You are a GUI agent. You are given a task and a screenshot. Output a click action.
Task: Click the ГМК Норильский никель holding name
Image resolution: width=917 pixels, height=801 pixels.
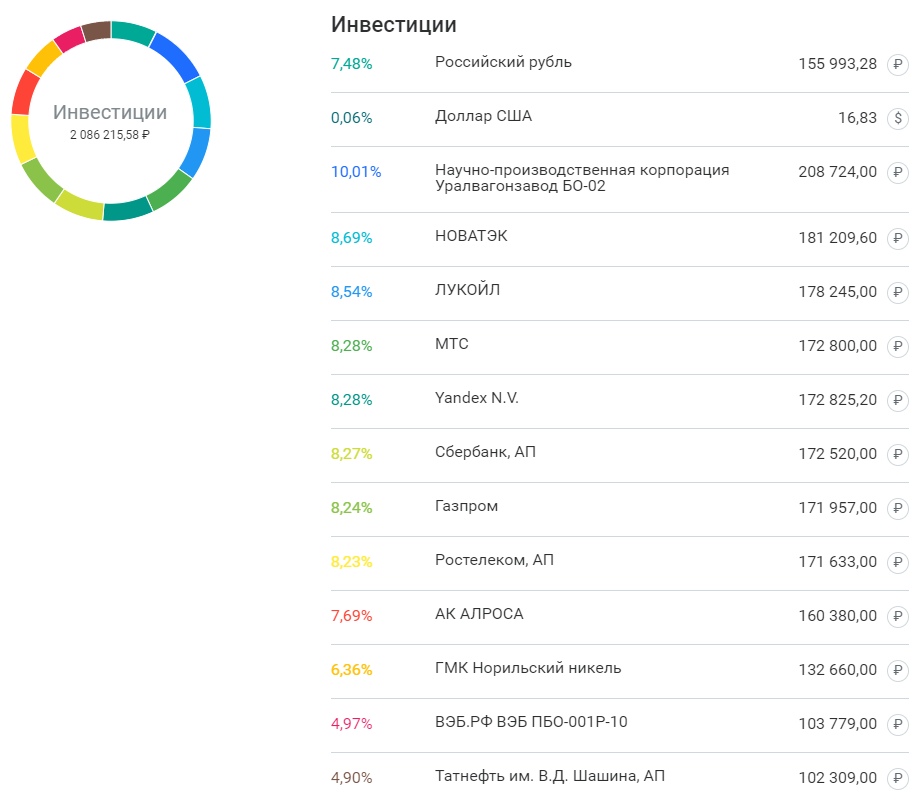pyautogui.click(x=528, y=668)
